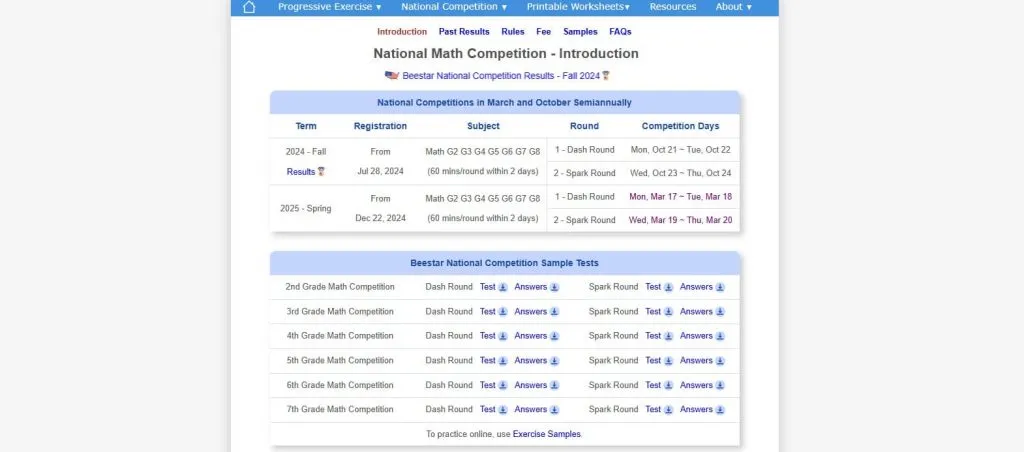Download 3rd Grade Dash Round Answers icon
Screen dimensions: 1024x452
coord(554,312)
